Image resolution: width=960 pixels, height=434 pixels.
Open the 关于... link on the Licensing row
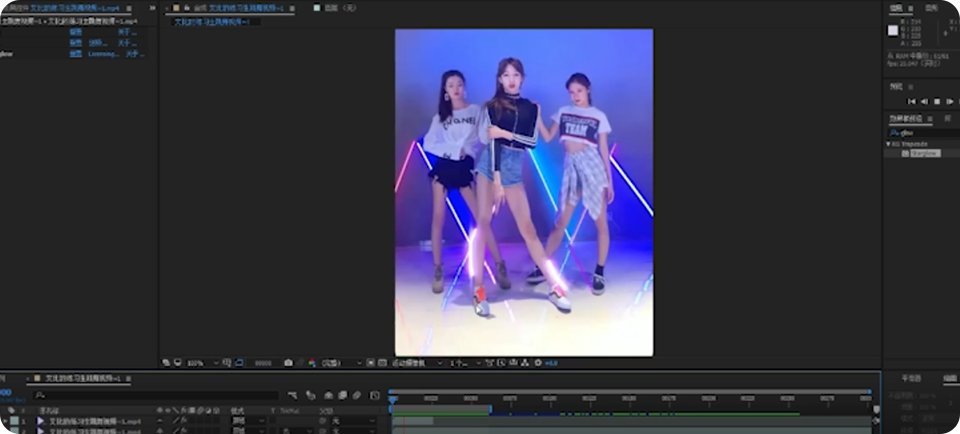coord(134,54)
